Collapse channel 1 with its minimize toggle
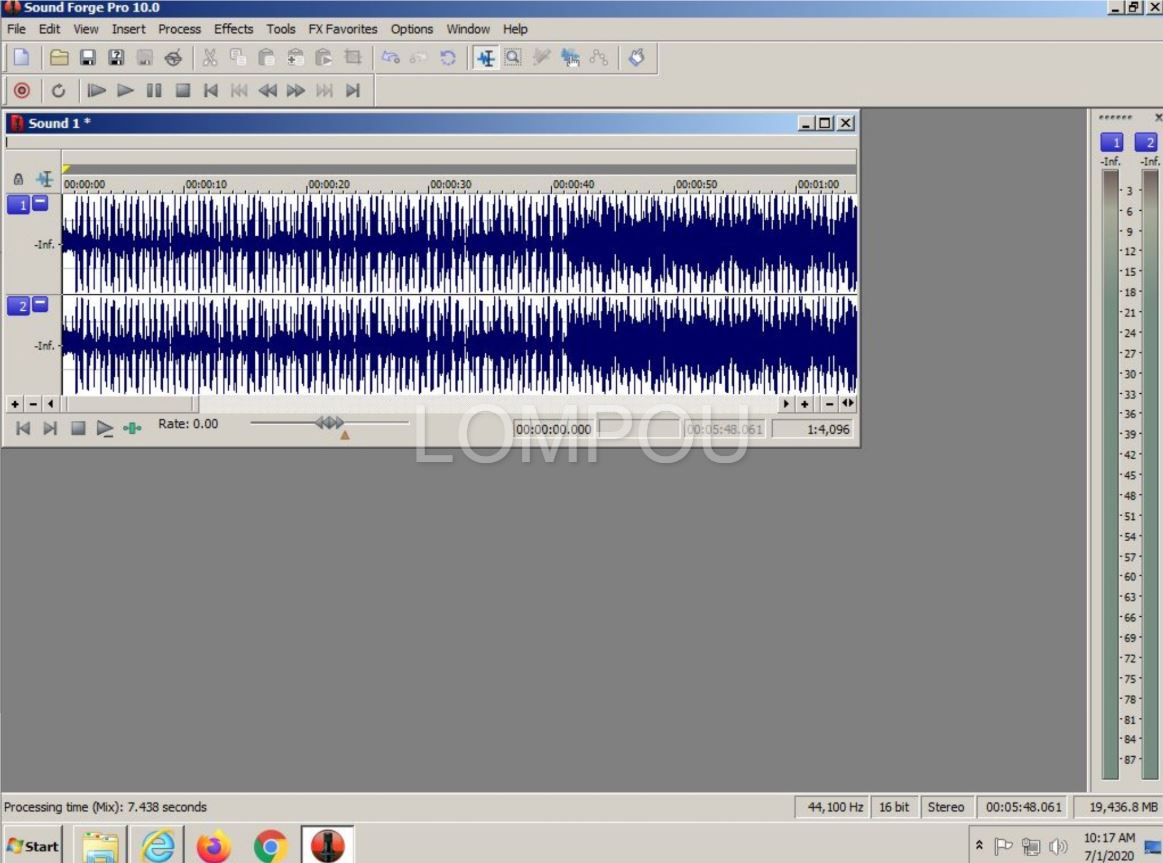This screenshot has width=1163, height=863. (39, 203)
